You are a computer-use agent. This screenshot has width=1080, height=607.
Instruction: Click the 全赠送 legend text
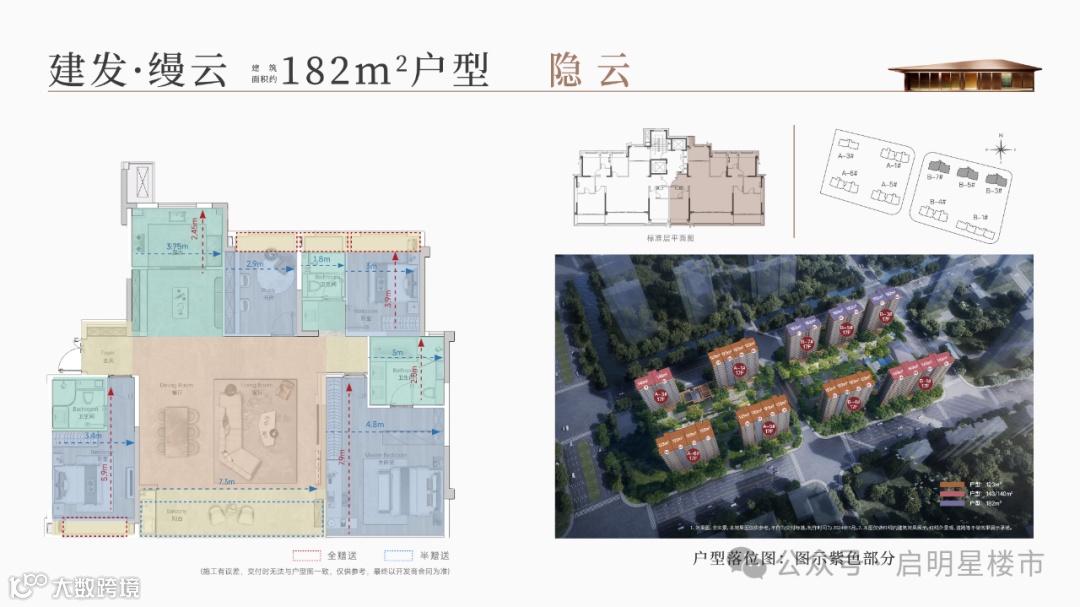click(x=342, y=555)
